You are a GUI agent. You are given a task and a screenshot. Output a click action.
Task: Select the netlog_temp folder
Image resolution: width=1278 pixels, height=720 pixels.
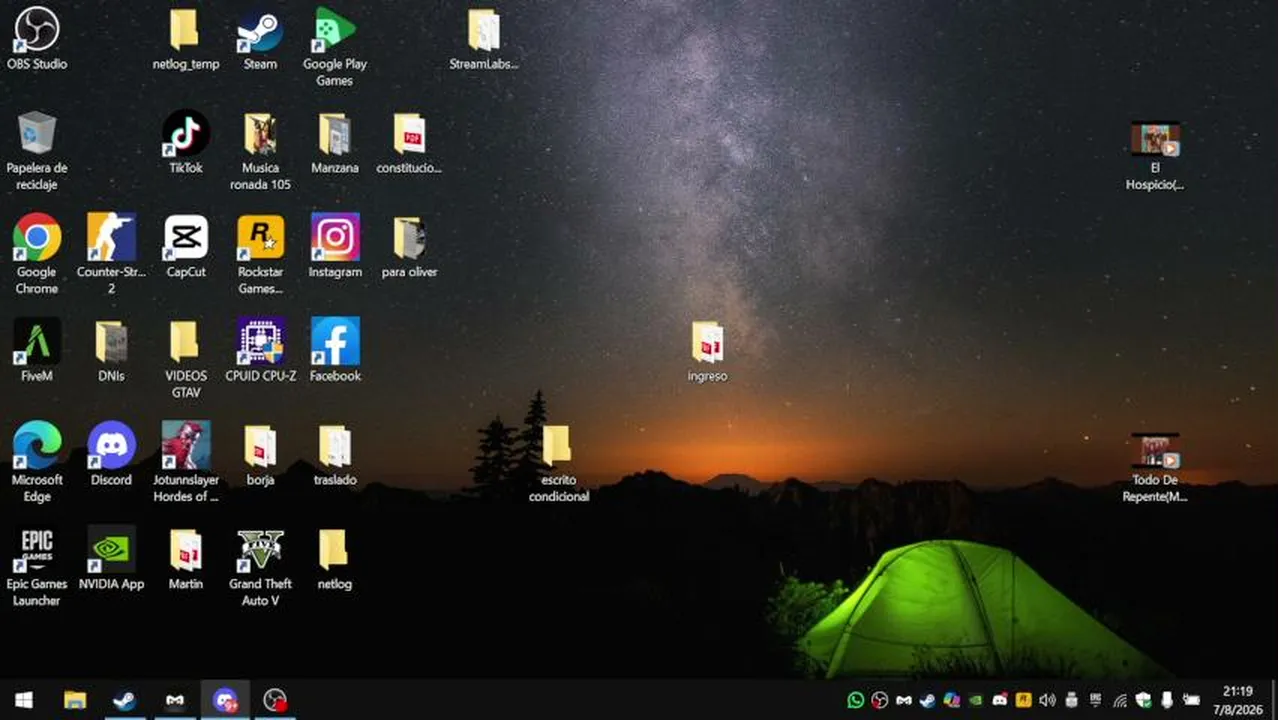(186, 40)
